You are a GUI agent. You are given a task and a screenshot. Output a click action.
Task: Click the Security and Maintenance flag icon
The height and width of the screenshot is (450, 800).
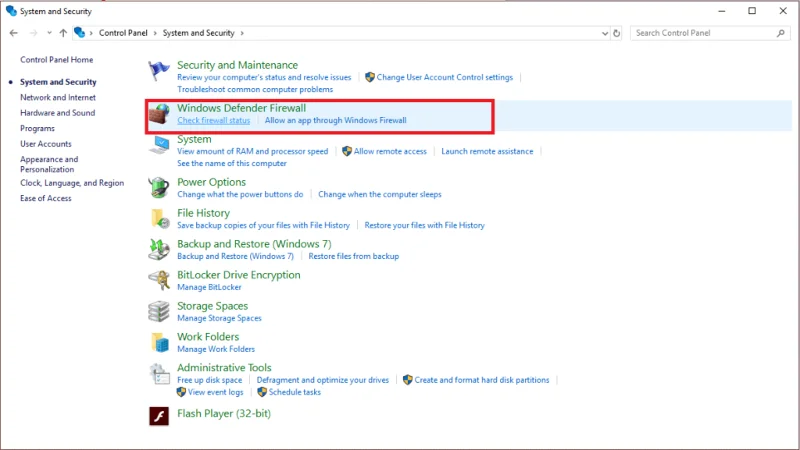click(x=159, y=71)
